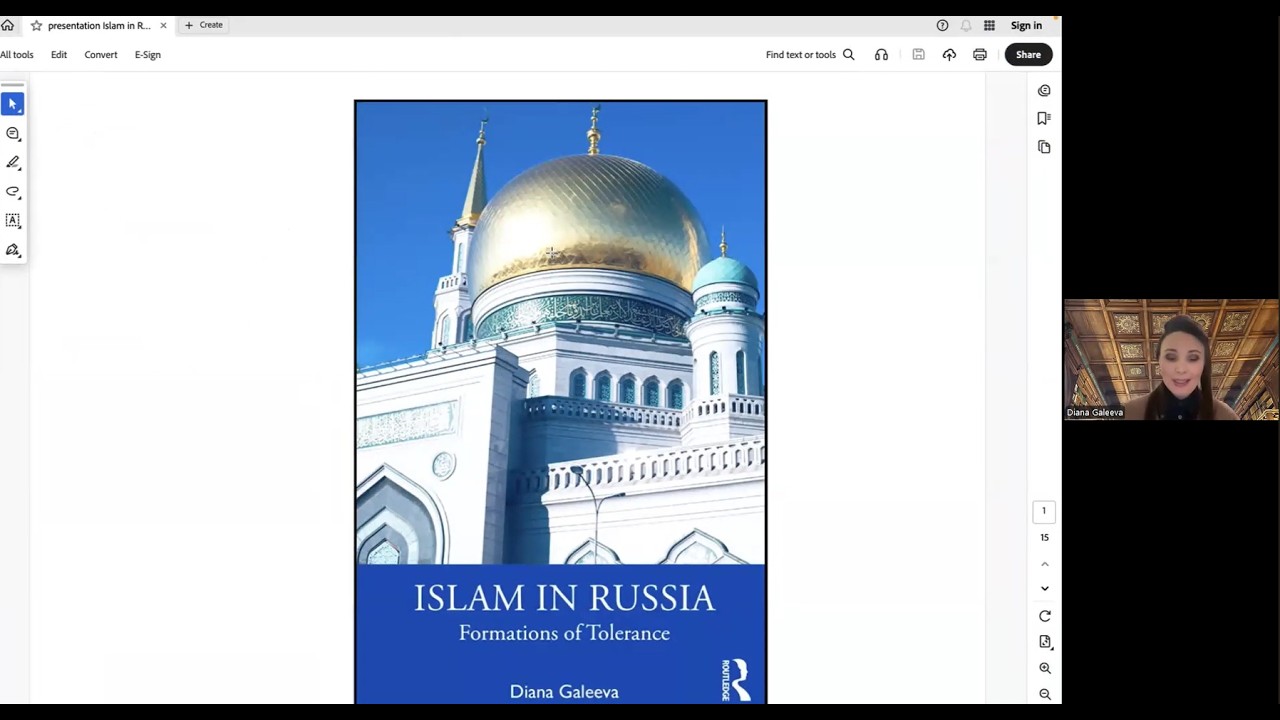Open the AI Assistant panel icon
This screenshot has width=1280, height=720.
1044,90
